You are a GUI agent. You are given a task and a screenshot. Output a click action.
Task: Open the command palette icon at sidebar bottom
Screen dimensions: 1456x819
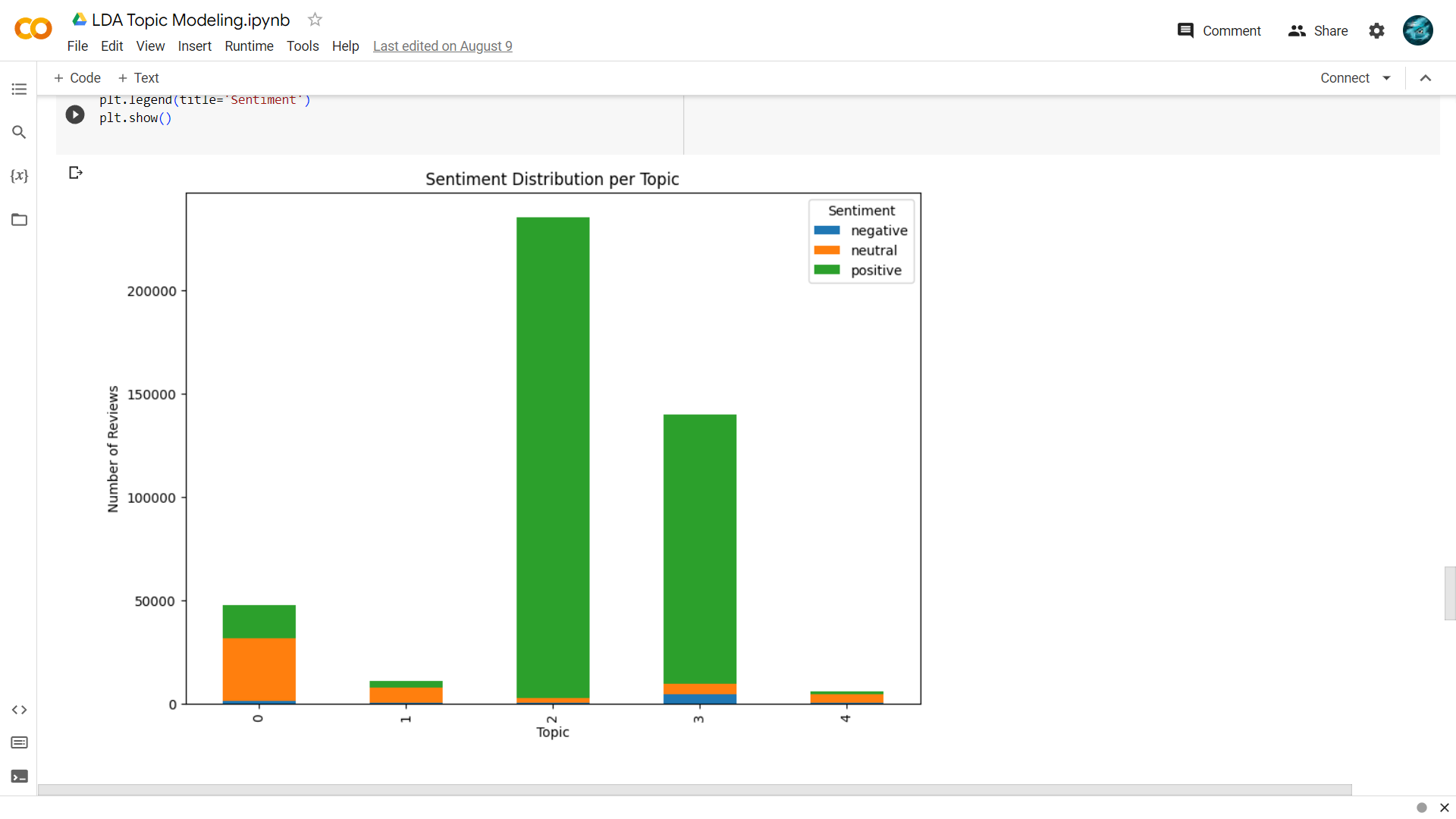point(19,743)
